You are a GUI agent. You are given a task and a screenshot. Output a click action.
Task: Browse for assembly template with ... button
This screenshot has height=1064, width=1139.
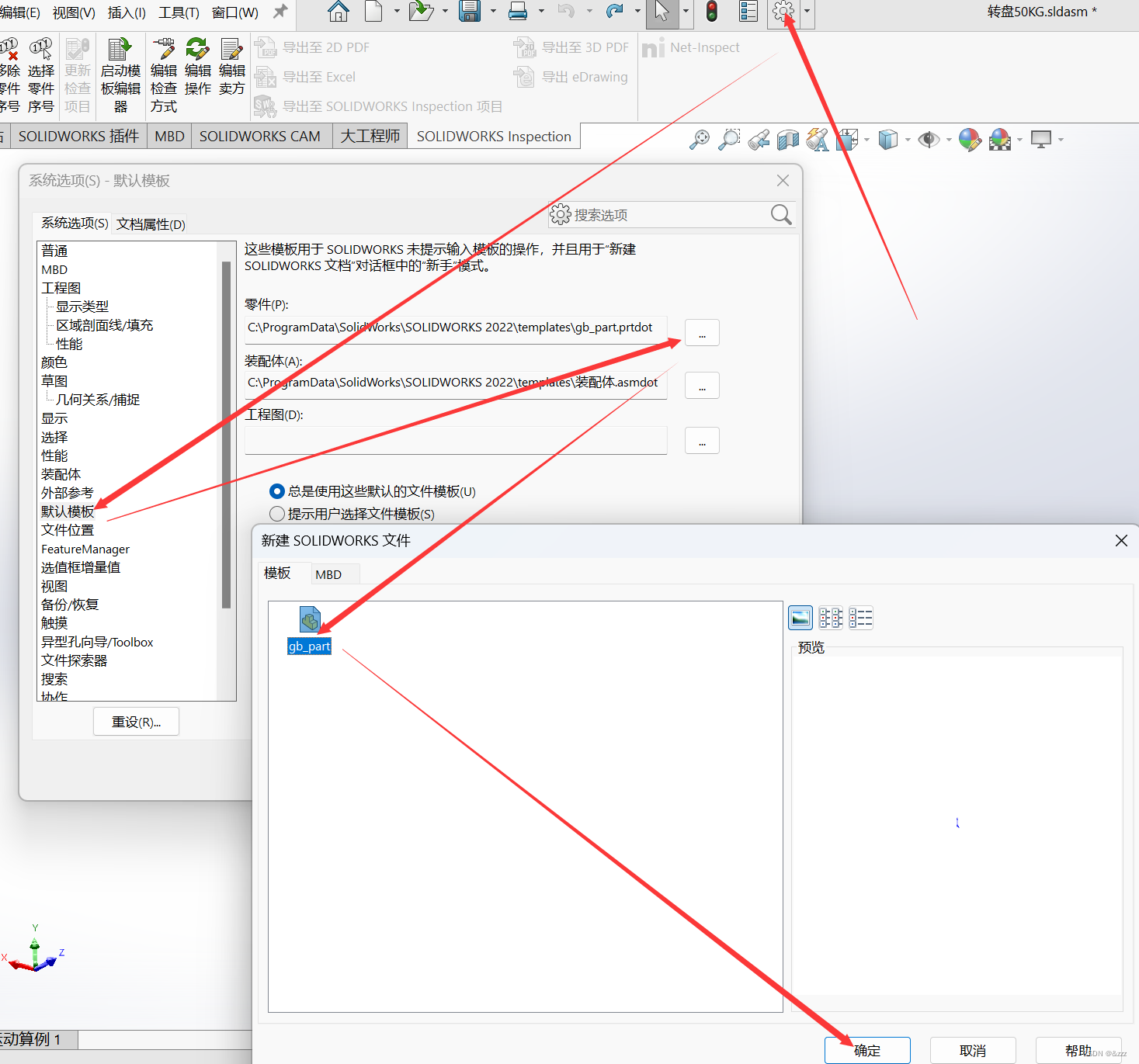coord(702,385)
